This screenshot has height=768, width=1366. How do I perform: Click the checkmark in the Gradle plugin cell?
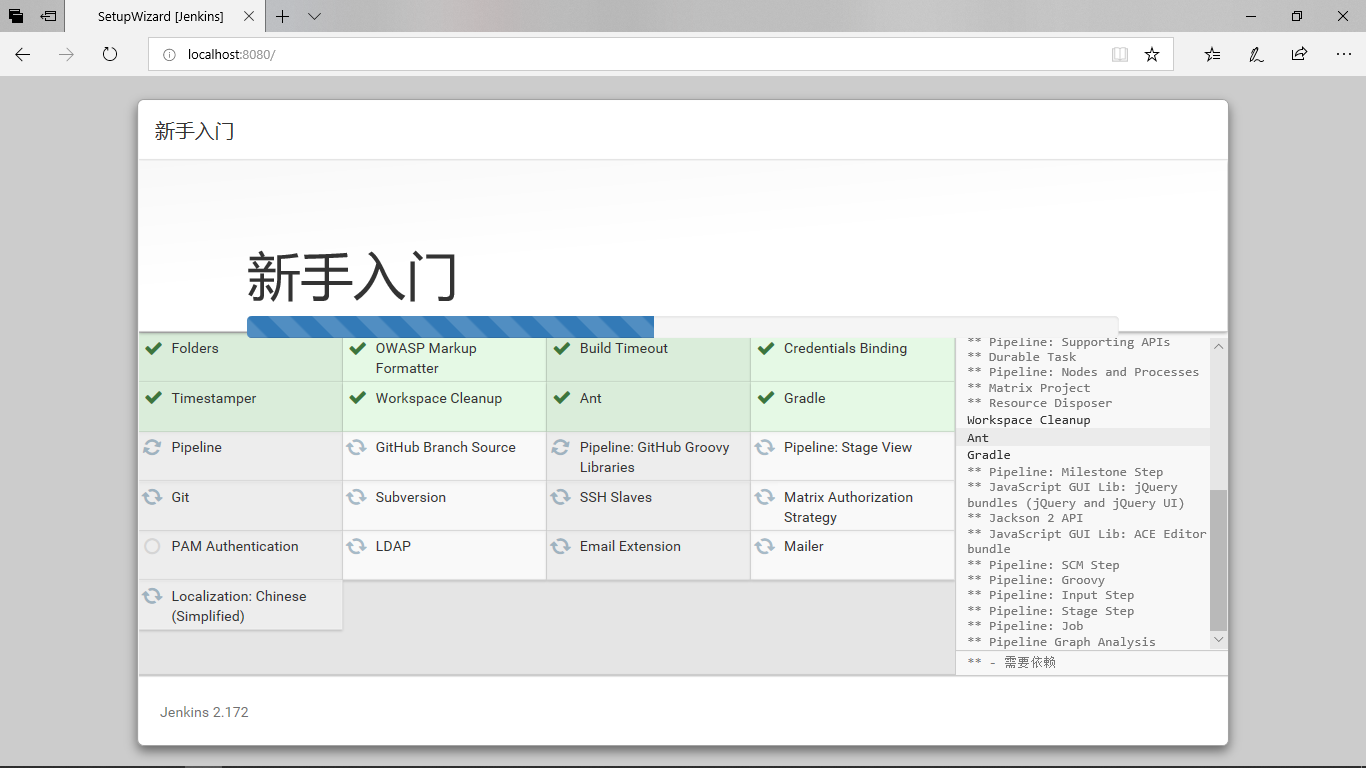click(x=765, y=398)
